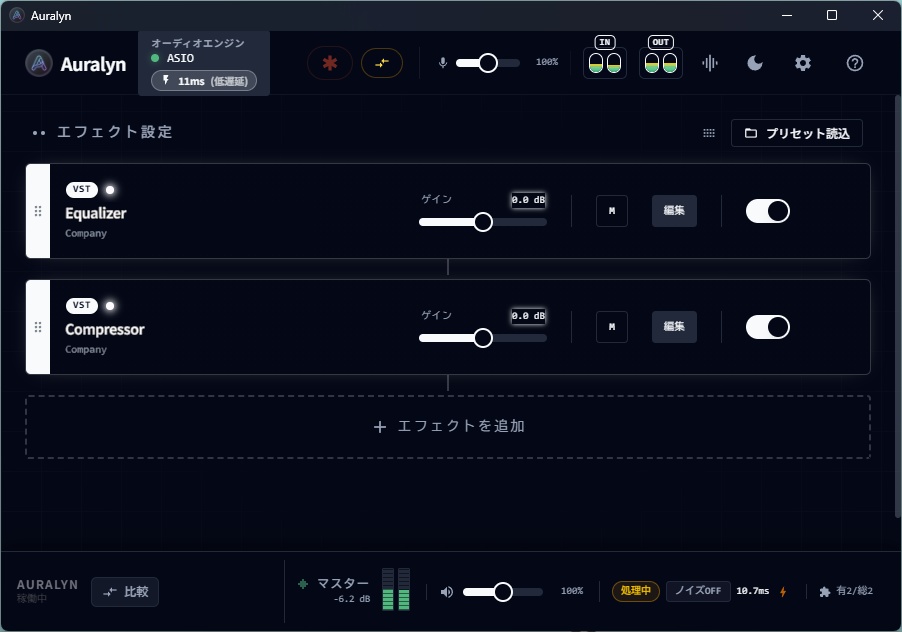The height and width of the screenshot is (633, 902).
Task: Click the 比較 comparison button
Action: 124,591
